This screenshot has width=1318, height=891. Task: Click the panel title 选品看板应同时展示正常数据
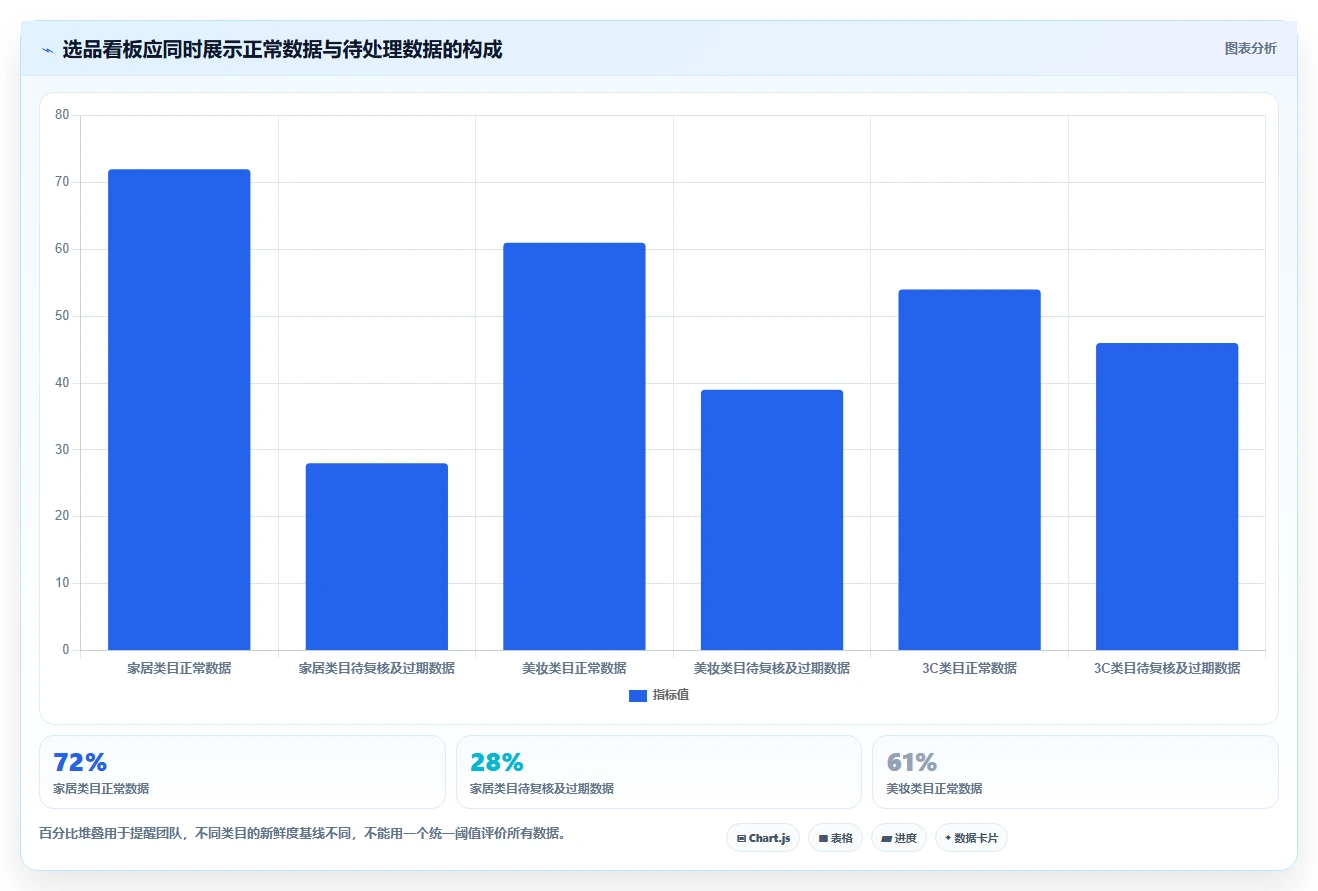coord(282,49)
